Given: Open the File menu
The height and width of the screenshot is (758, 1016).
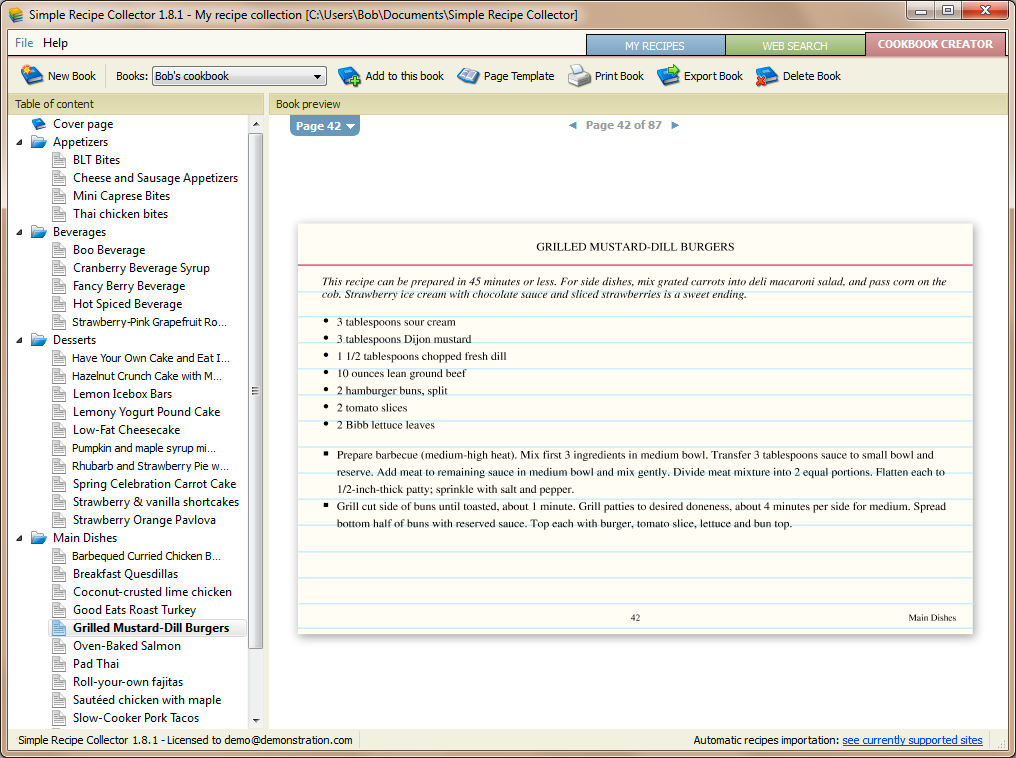Looking at the screenshot, I should 24,43.
